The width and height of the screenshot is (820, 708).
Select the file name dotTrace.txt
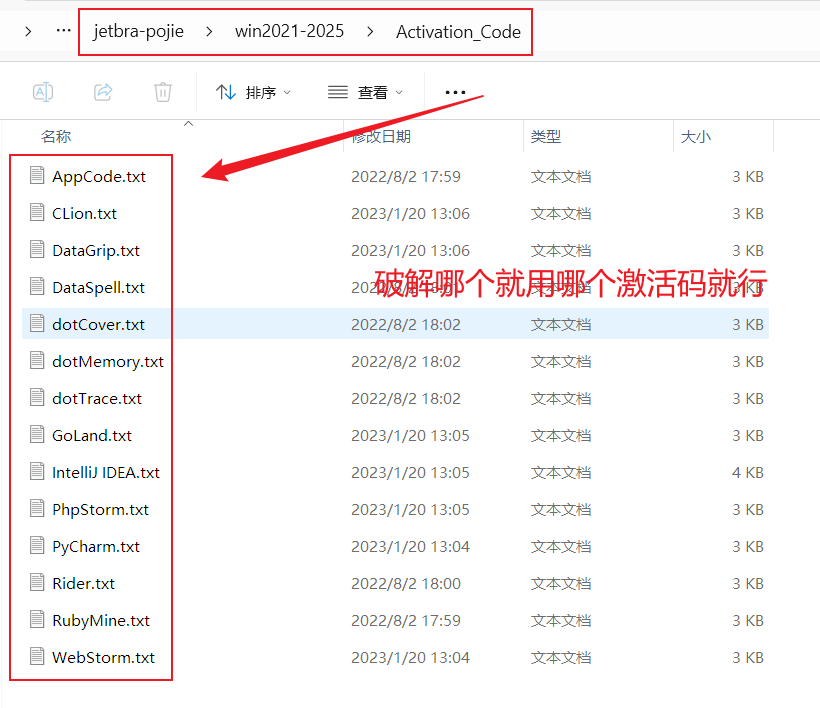(97, 399)
